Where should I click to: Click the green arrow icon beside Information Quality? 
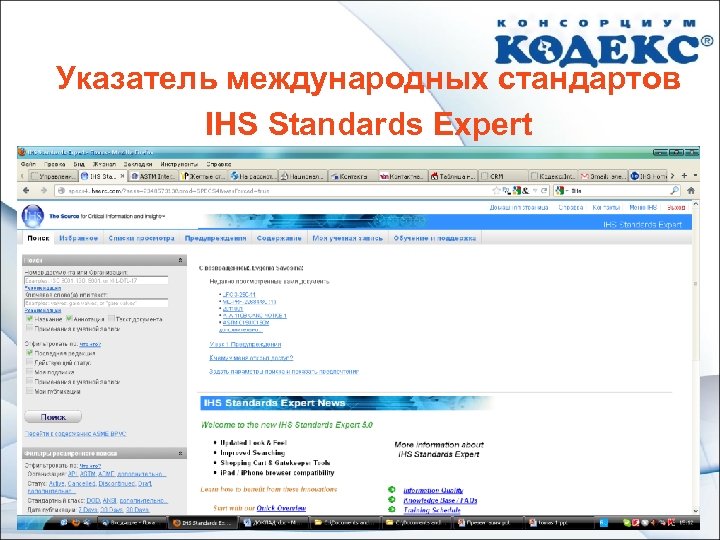pos(391,489)
